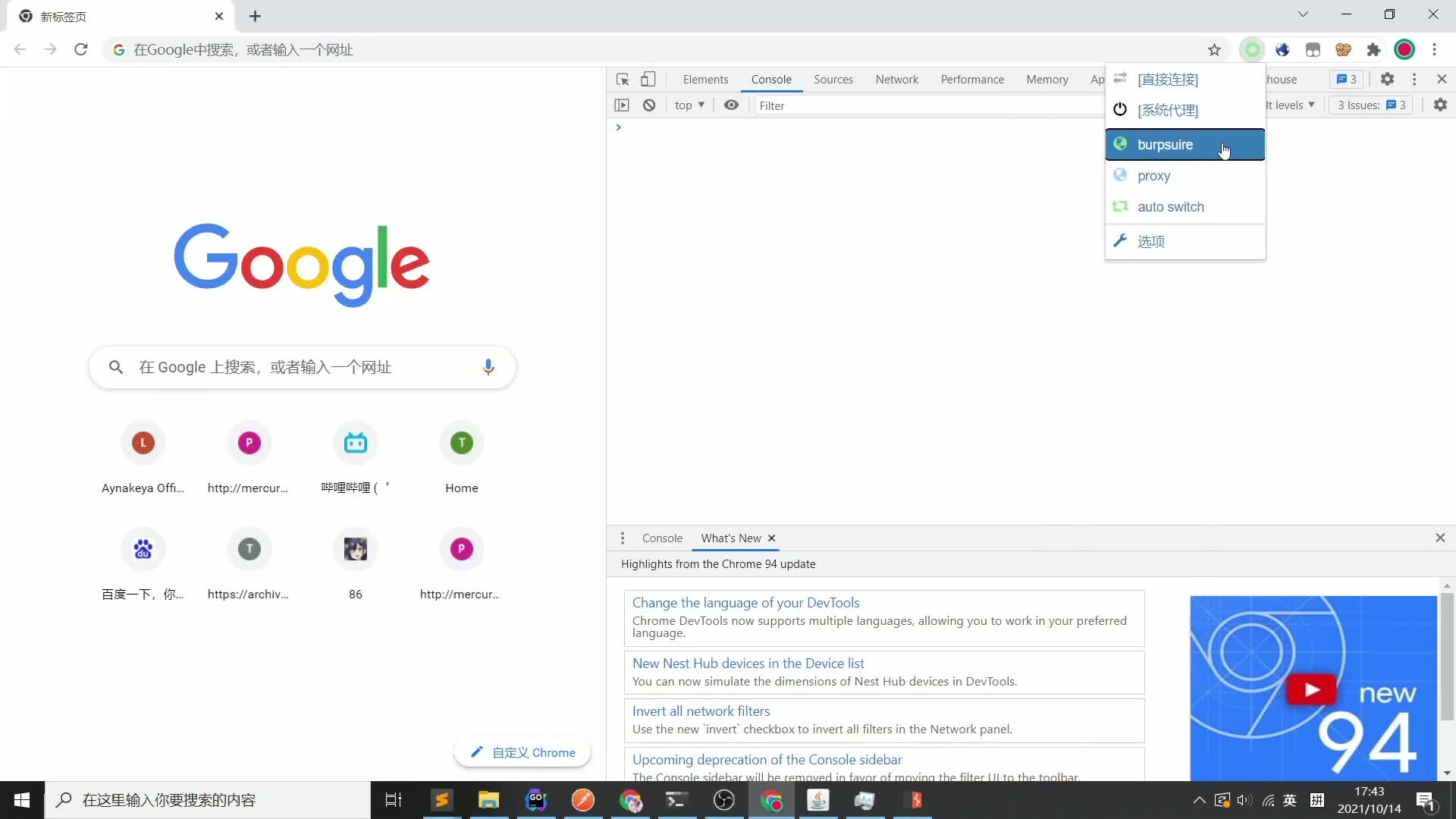Select the Console tab in top bar

771,80
